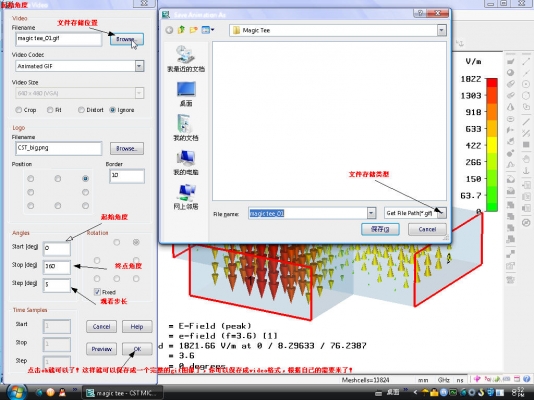
Task: Click the File name input field
Action: coord(308,213)
